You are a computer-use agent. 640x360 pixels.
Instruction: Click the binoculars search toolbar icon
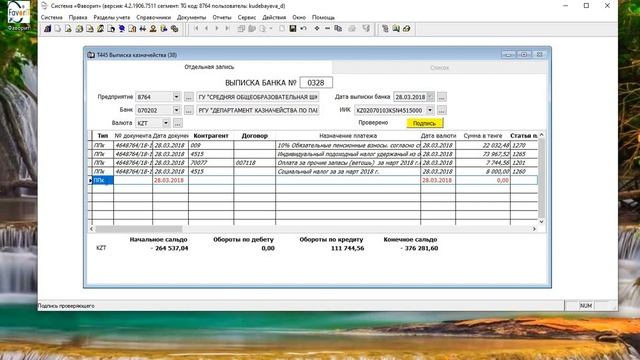[x=142, y=29]
